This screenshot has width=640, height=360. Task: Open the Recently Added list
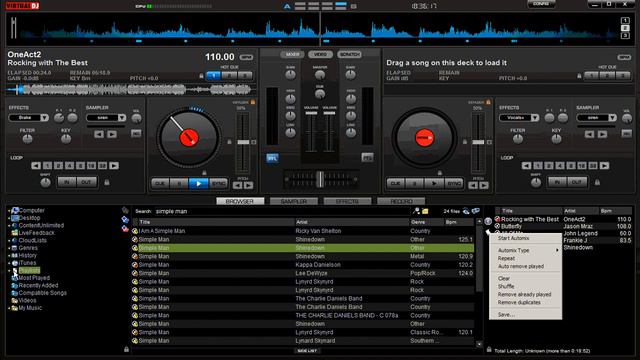click(35, 286)
